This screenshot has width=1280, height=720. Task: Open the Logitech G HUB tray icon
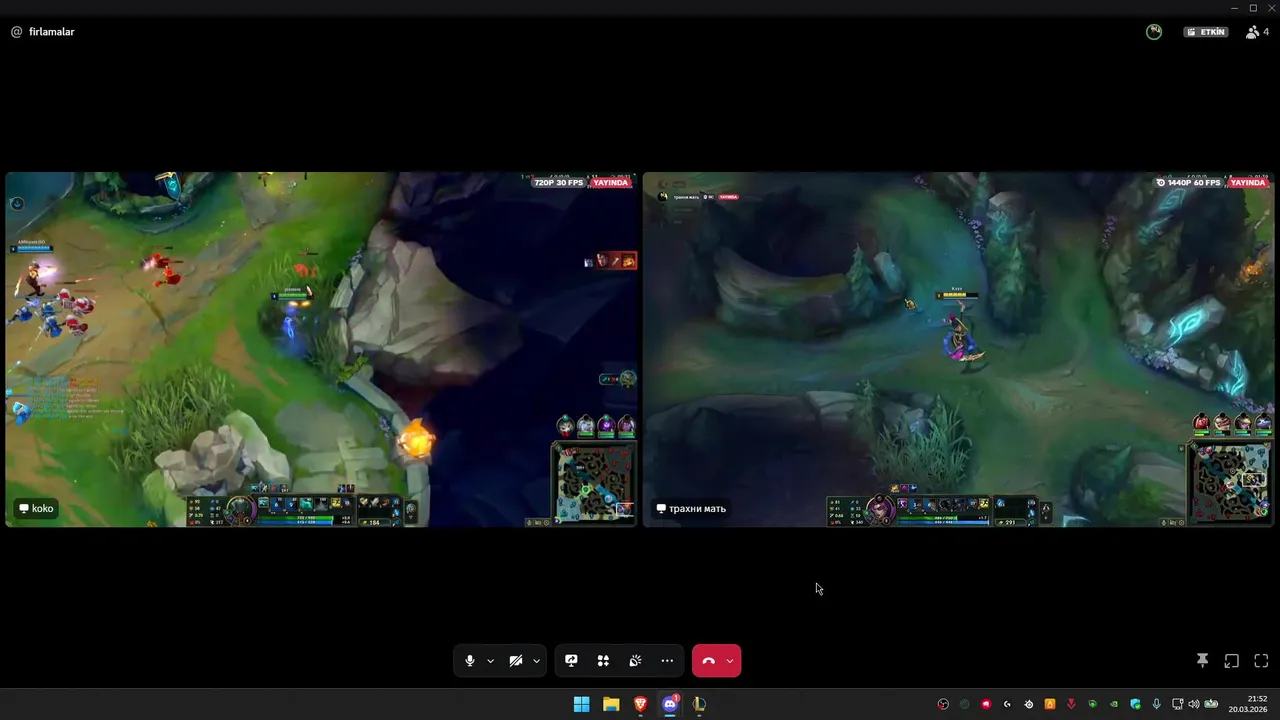point(1007,704)
